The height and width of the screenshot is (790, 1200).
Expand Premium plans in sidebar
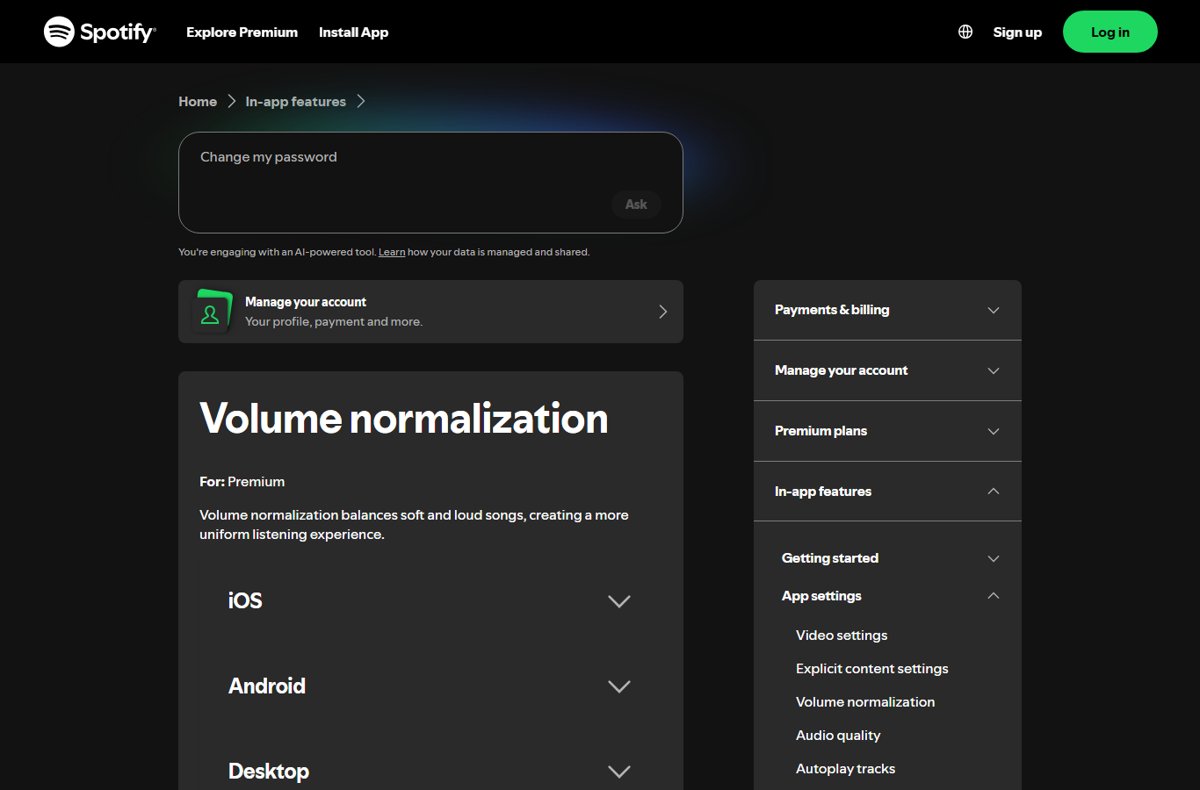(887, 431)
